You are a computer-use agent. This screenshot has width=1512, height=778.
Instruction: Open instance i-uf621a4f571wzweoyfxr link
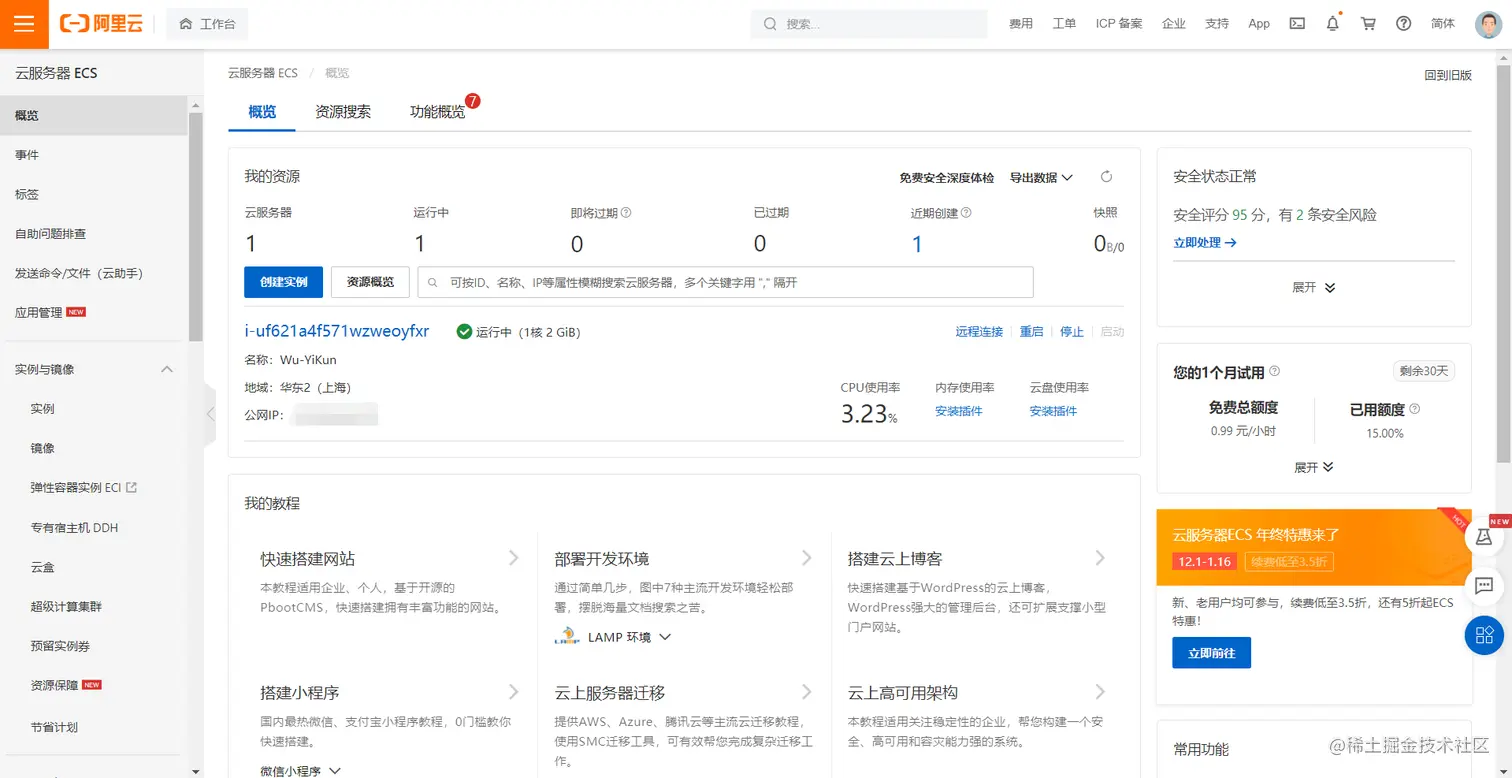(x=336, y=331)
